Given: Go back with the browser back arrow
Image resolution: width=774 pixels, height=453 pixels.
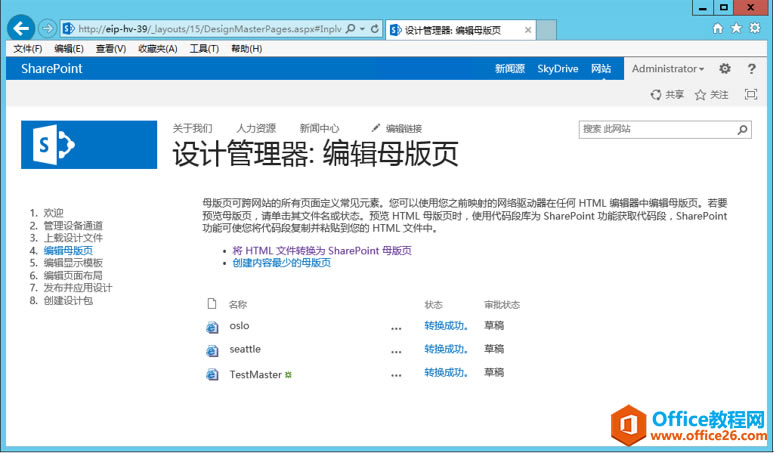Looking at the screenshot, I should click(21, 29).
